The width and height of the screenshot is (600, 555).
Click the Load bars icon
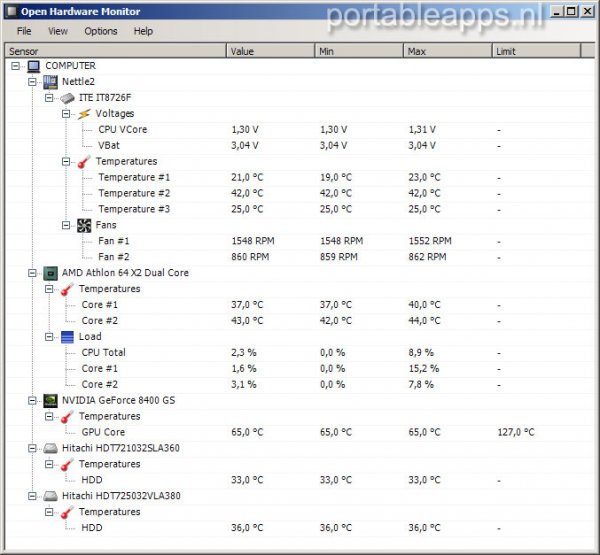click(67, 337)
